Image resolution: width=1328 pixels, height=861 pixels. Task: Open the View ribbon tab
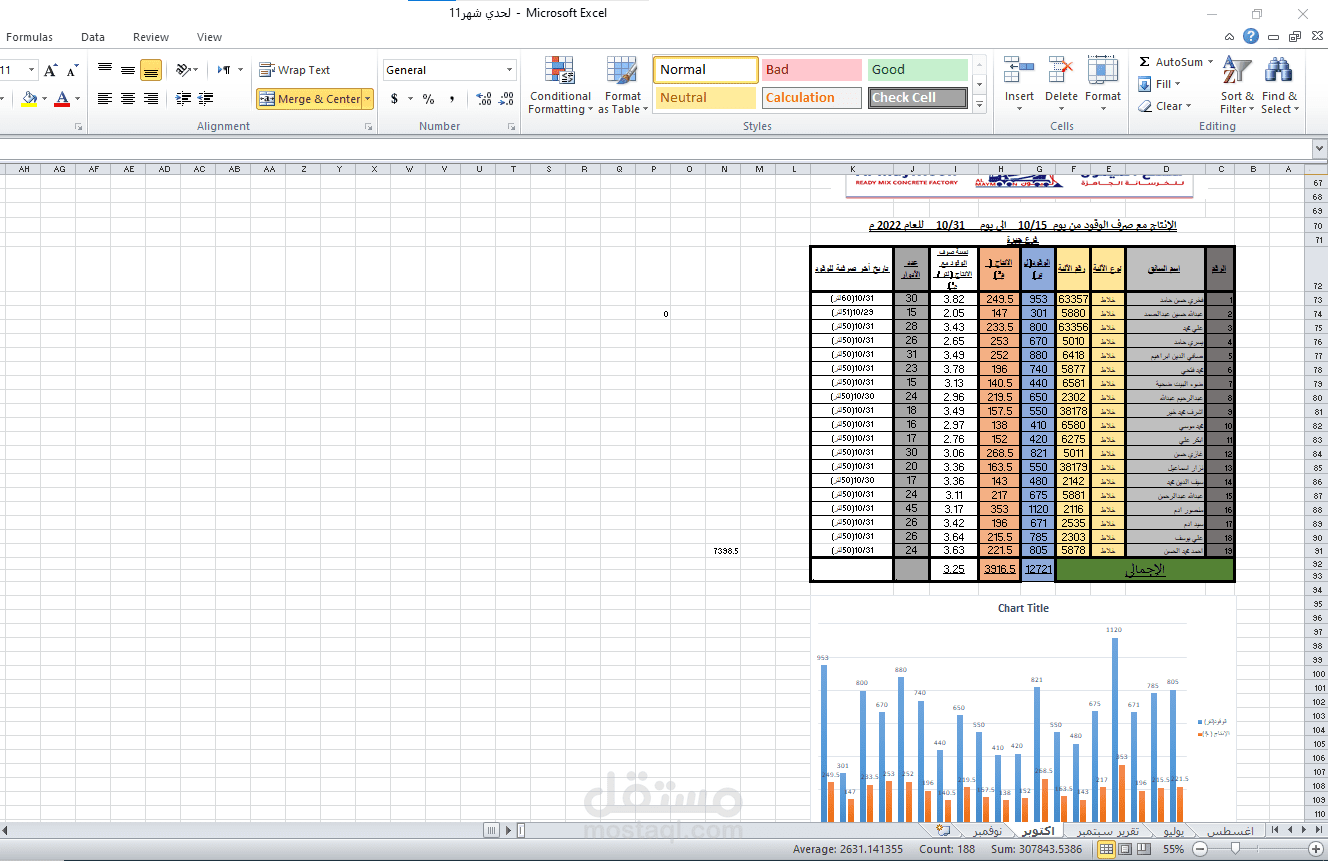pos(209,37)
